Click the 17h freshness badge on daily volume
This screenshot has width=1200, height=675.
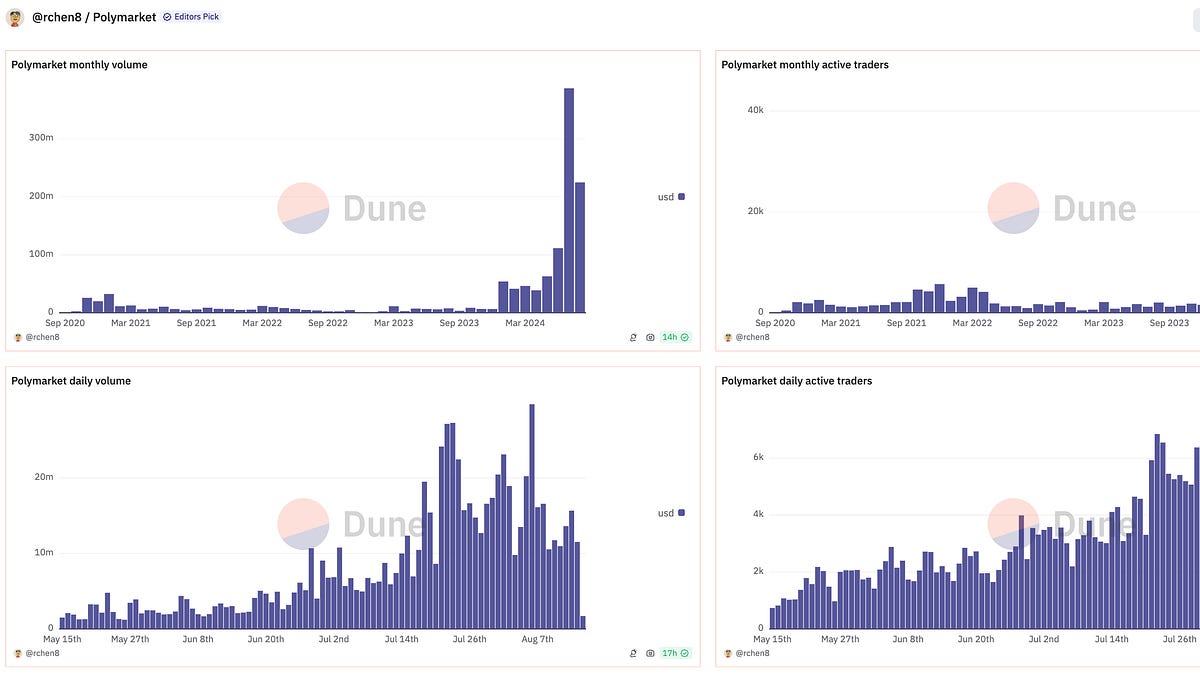coord(675,653)
